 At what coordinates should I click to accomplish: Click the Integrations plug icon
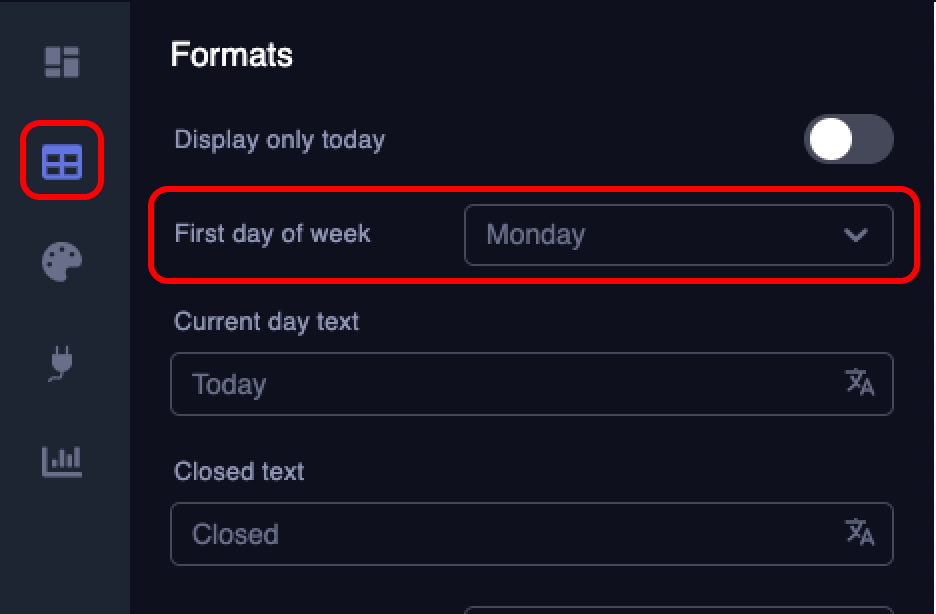click(x=63, y=363)
